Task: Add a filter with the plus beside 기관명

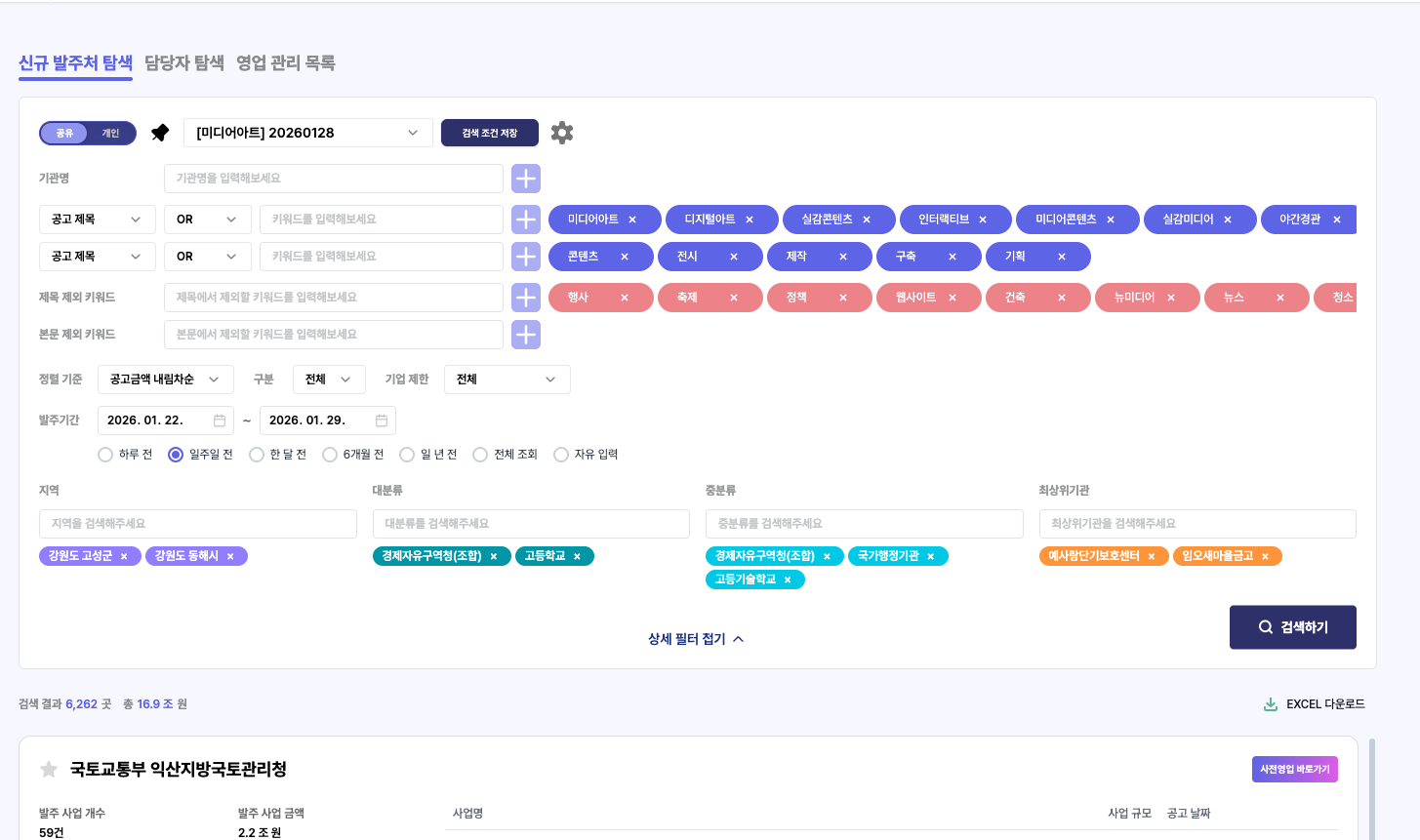Action: [x=525, y=179]
